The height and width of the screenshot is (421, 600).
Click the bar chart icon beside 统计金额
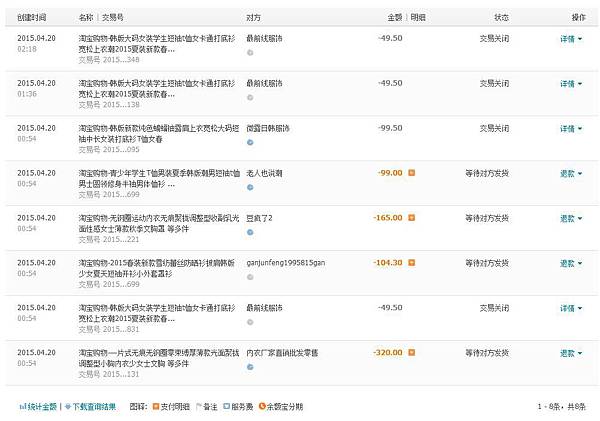pyautogui.click(x=23, y=406)
